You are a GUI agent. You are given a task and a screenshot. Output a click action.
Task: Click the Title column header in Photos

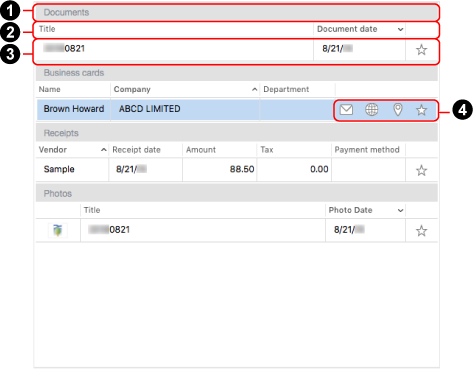[x=203, y=210]
